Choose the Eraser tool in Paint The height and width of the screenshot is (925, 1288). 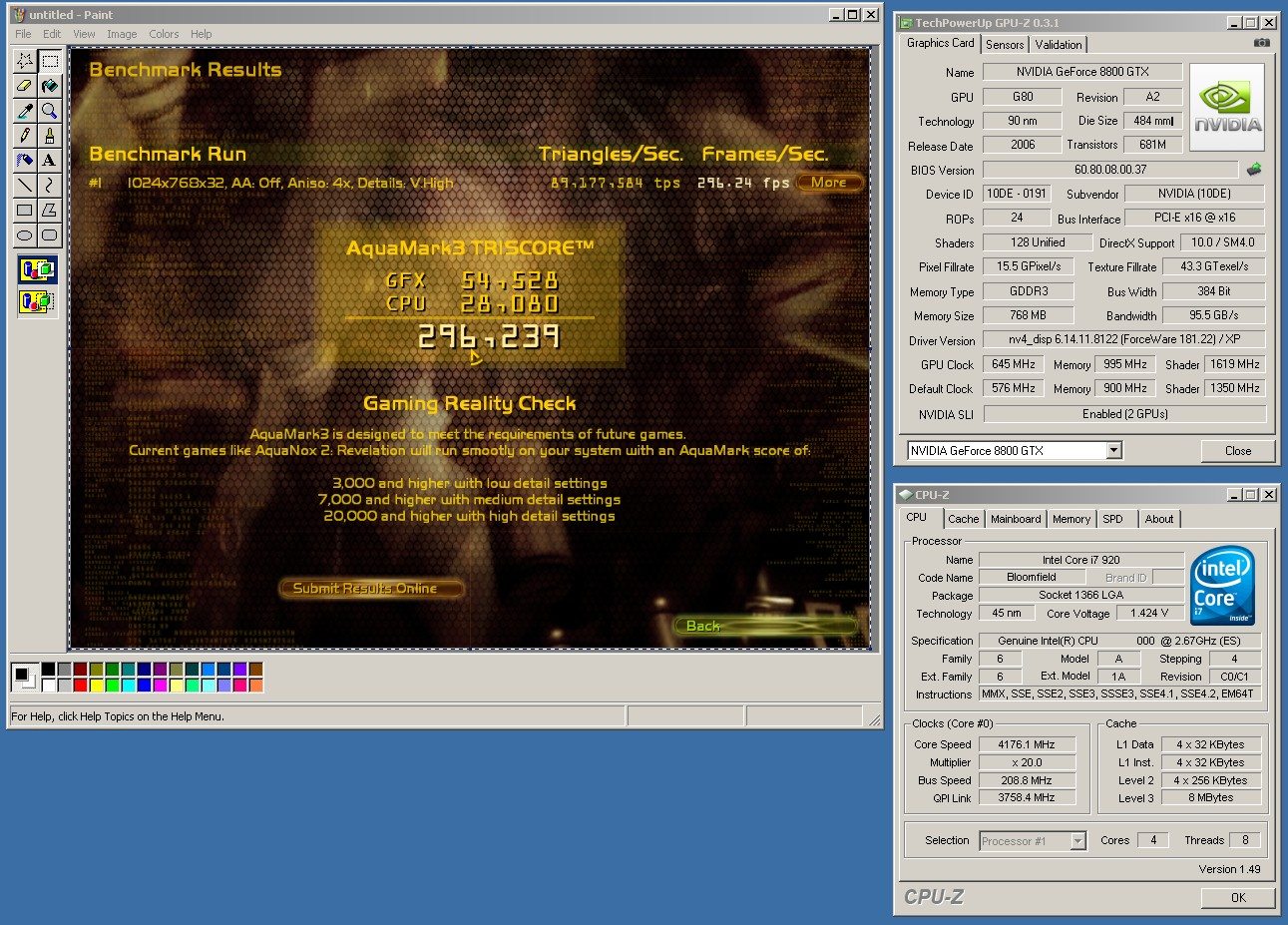tap(25, 86)
